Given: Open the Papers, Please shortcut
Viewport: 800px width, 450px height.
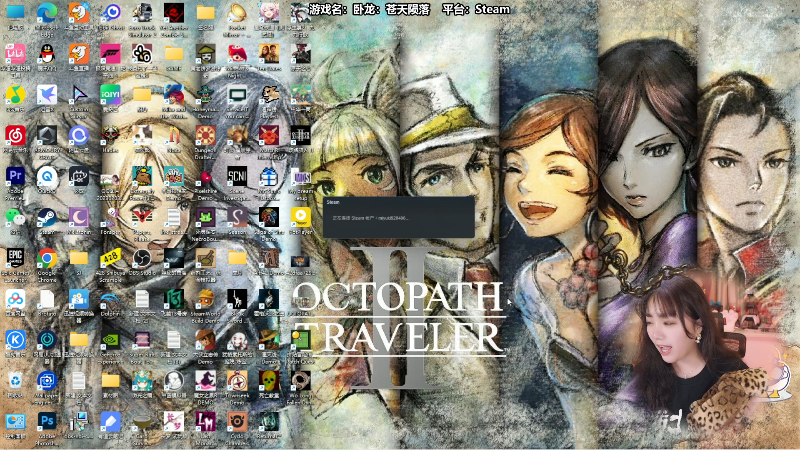Looking at the screenshot, I should pyautogui.click(x=142, y=217).
